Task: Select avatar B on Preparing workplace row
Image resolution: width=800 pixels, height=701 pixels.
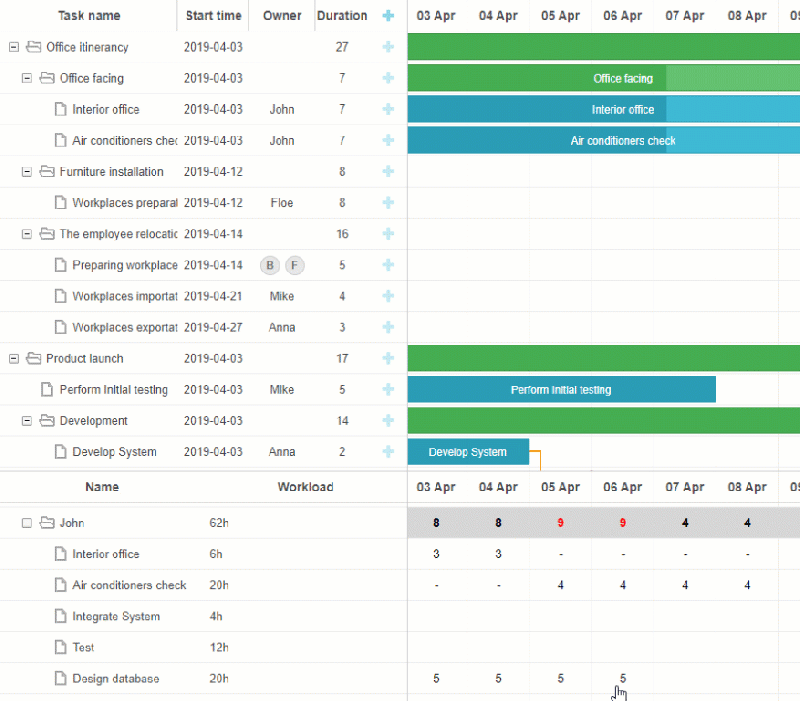Action: click(269, 265)
